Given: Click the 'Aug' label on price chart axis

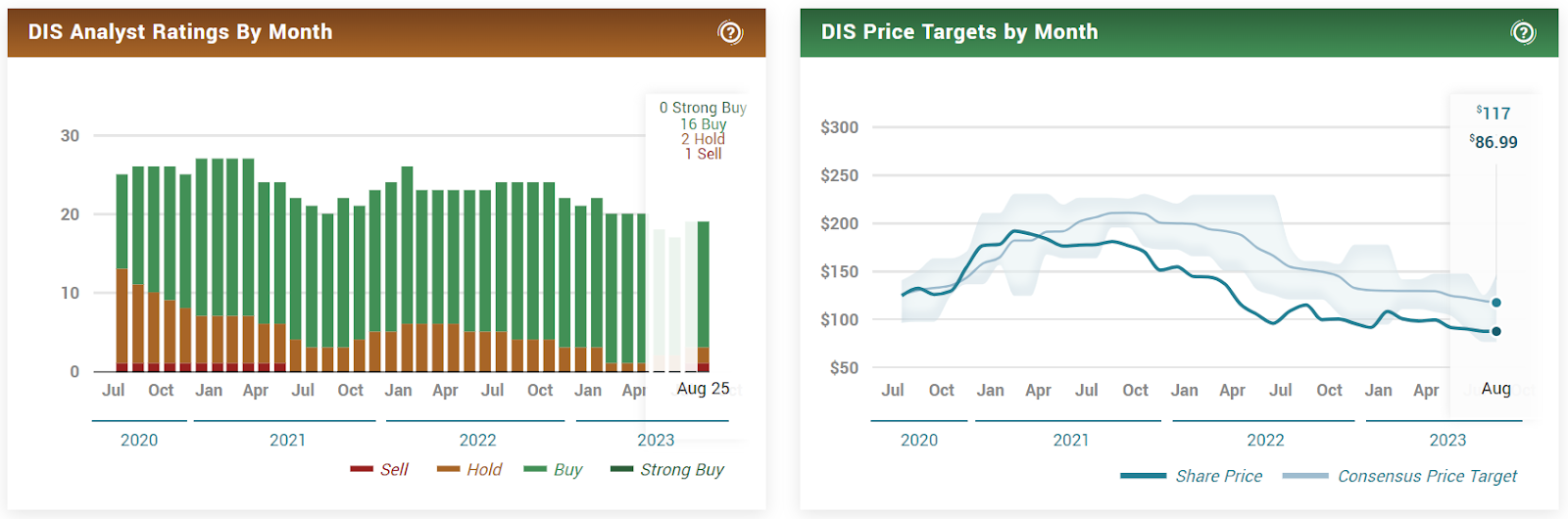Looking at the screenshot, I should (x=1496, y=389).
